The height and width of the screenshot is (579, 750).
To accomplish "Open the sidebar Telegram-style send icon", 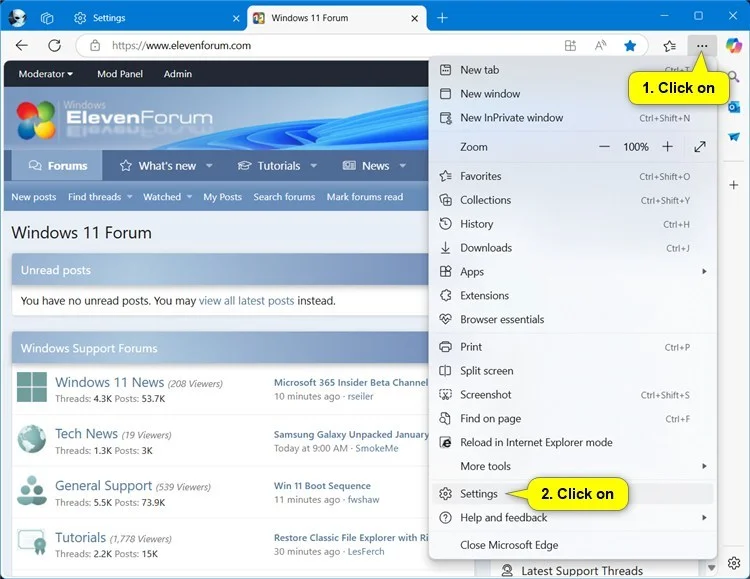I will tap(734, 137).
